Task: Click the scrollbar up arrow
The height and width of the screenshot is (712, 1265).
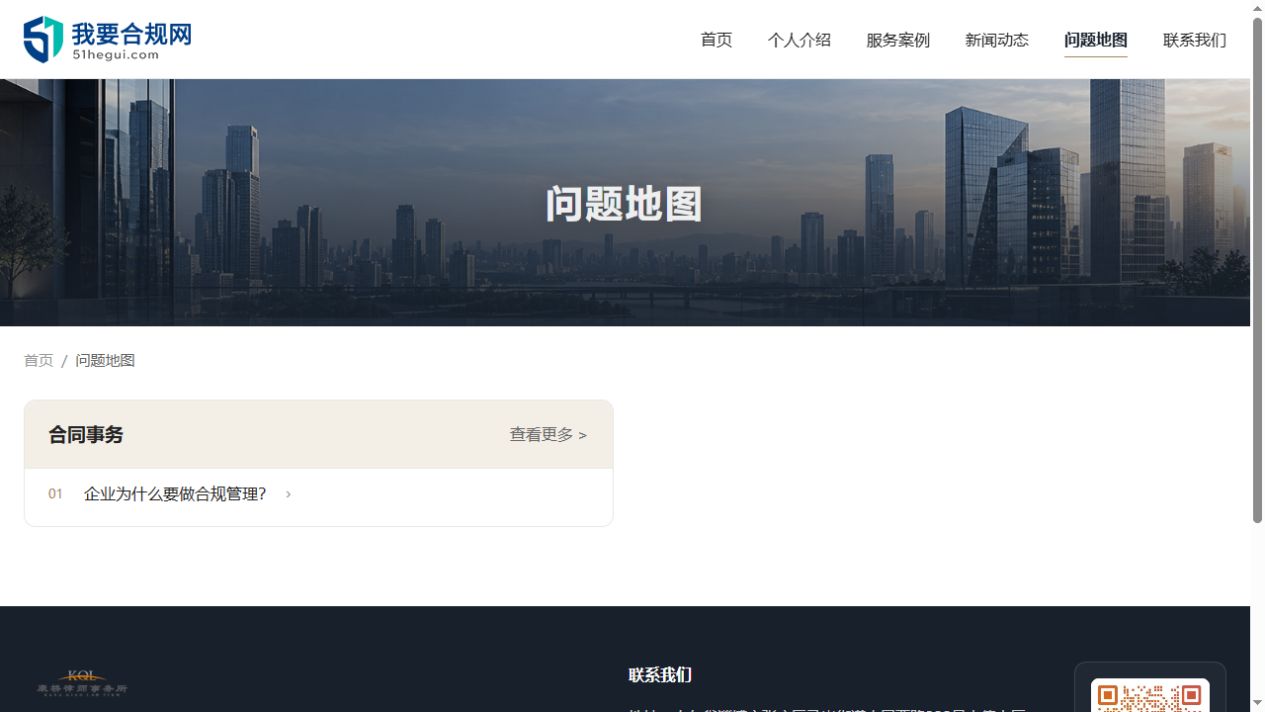Action: [x=1258, y=8]
